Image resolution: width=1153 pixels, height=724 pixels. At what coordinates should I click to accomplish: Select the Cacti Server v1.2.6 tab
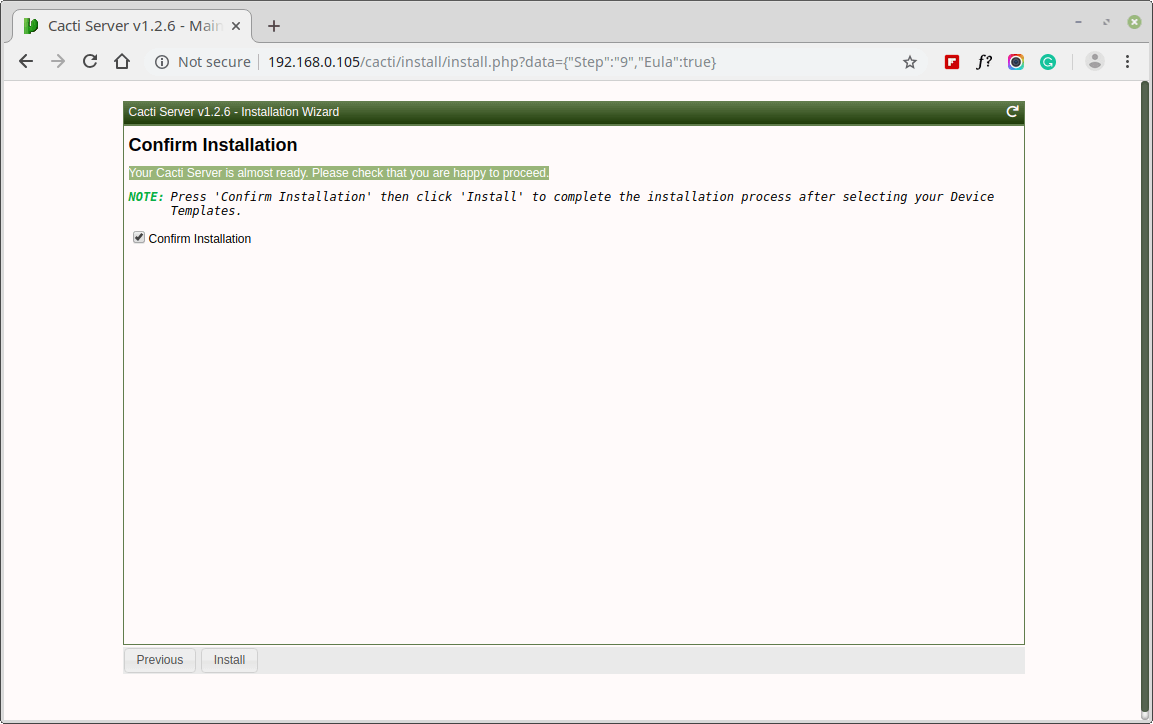tap(132, 26)
